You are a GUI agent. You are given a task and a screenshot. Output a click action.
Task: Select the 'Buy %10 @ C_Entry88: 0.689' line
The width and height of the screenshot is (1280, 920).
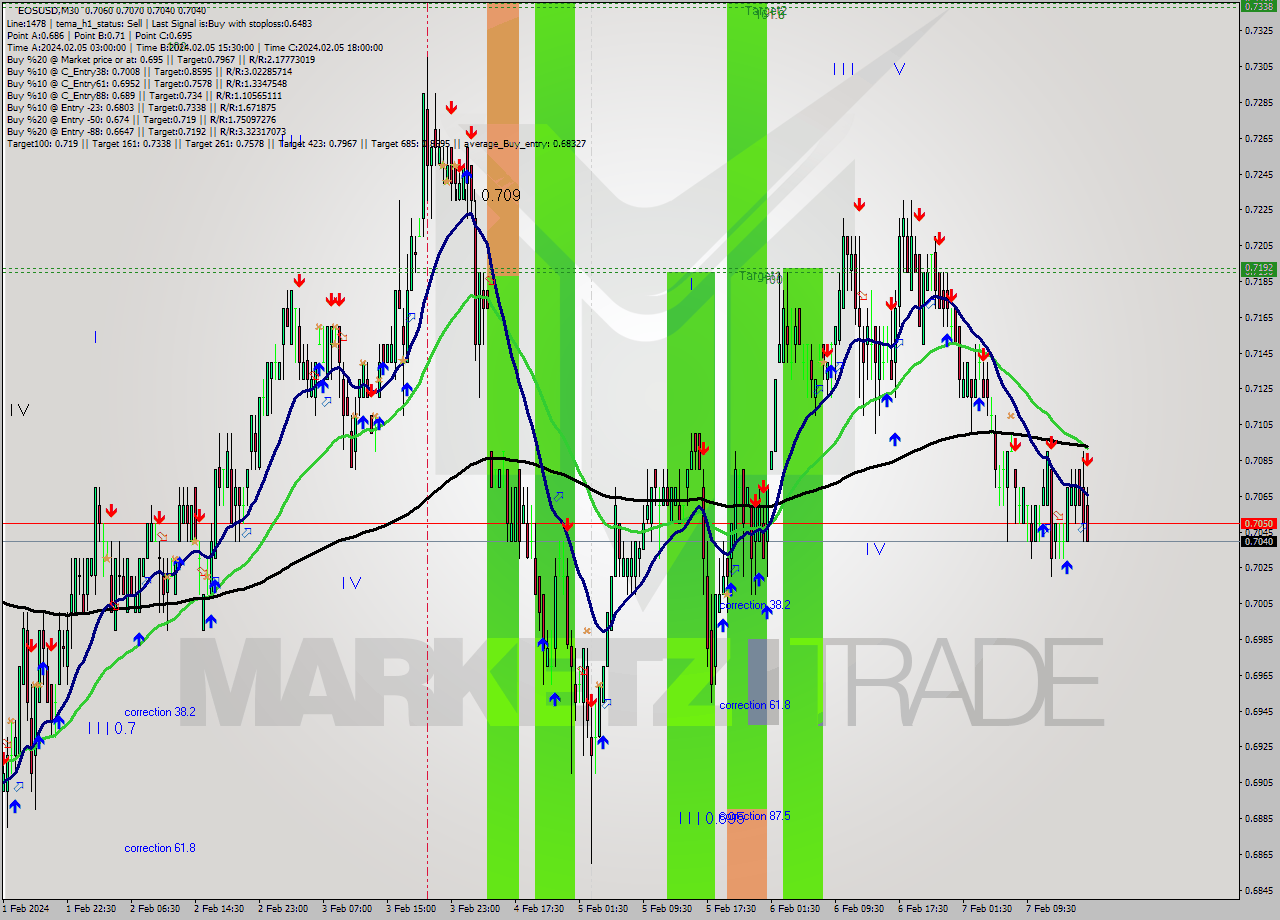(146, 95)
